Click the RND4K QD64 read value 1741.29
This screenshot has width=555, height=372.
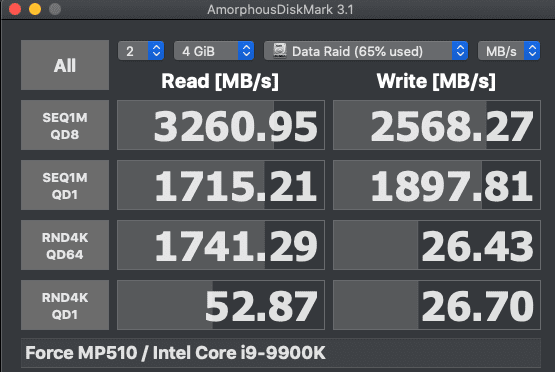click(x=221, y=245)
